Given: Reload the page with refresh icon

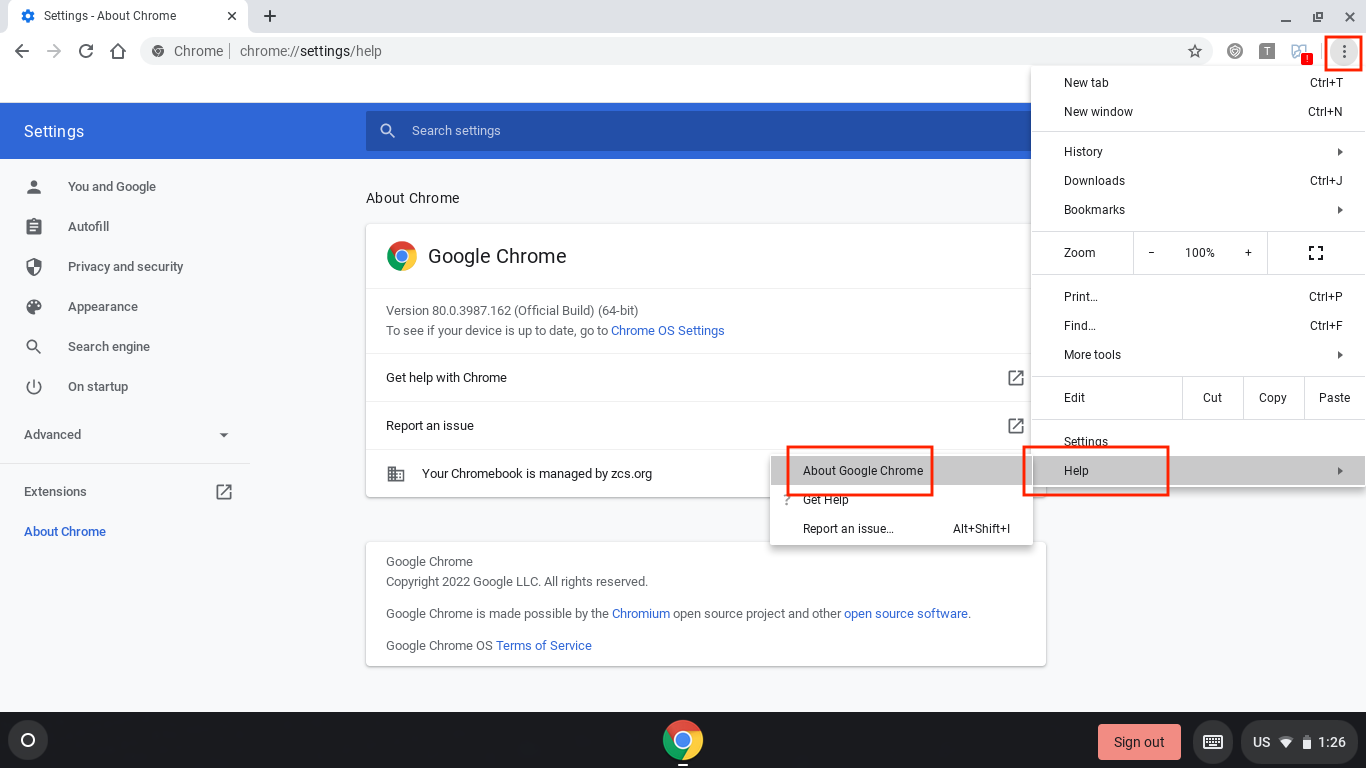Looking at the screenshot, I should [86, 51].
